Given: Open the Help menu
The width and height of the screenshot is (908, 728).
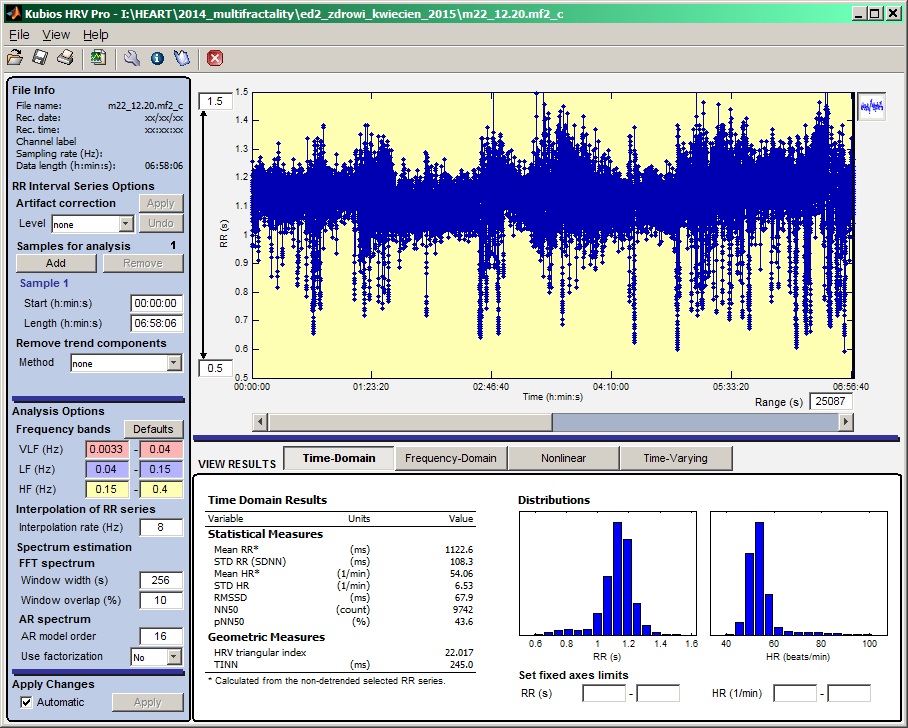Looking at the screenshot, I should pyautogui.click(x=96, y=35).
